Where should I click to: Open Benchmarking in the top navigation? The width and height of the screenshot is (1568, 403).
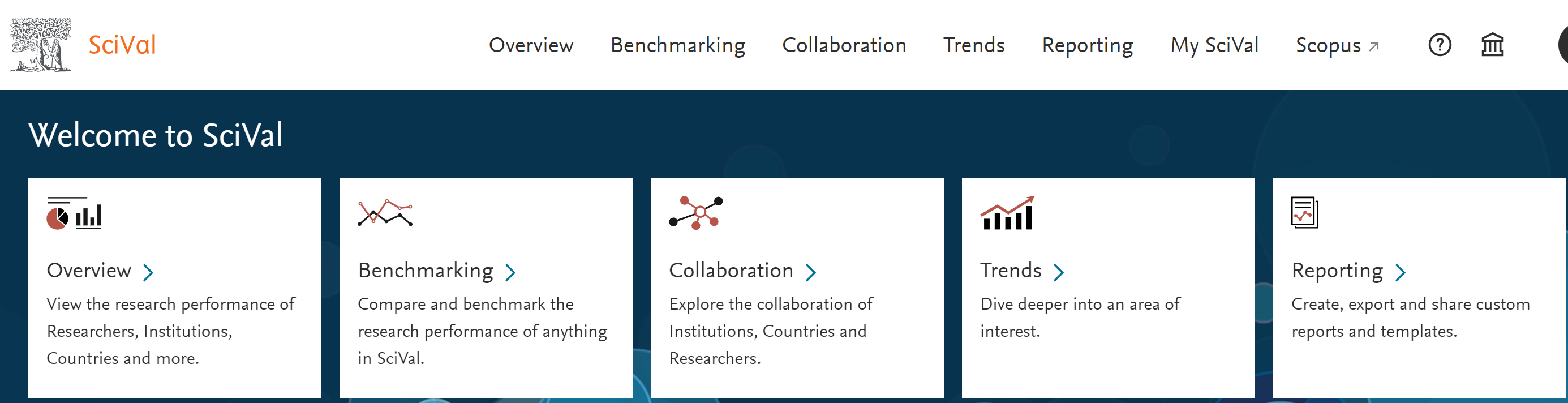pyautogui.click(x=677, y=45)
